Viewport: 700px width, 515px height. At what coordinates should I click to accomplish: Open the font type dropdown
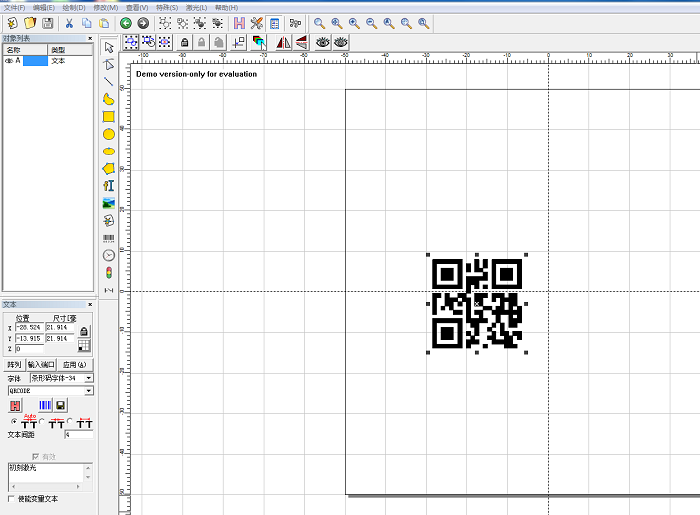tap(89, 378)
